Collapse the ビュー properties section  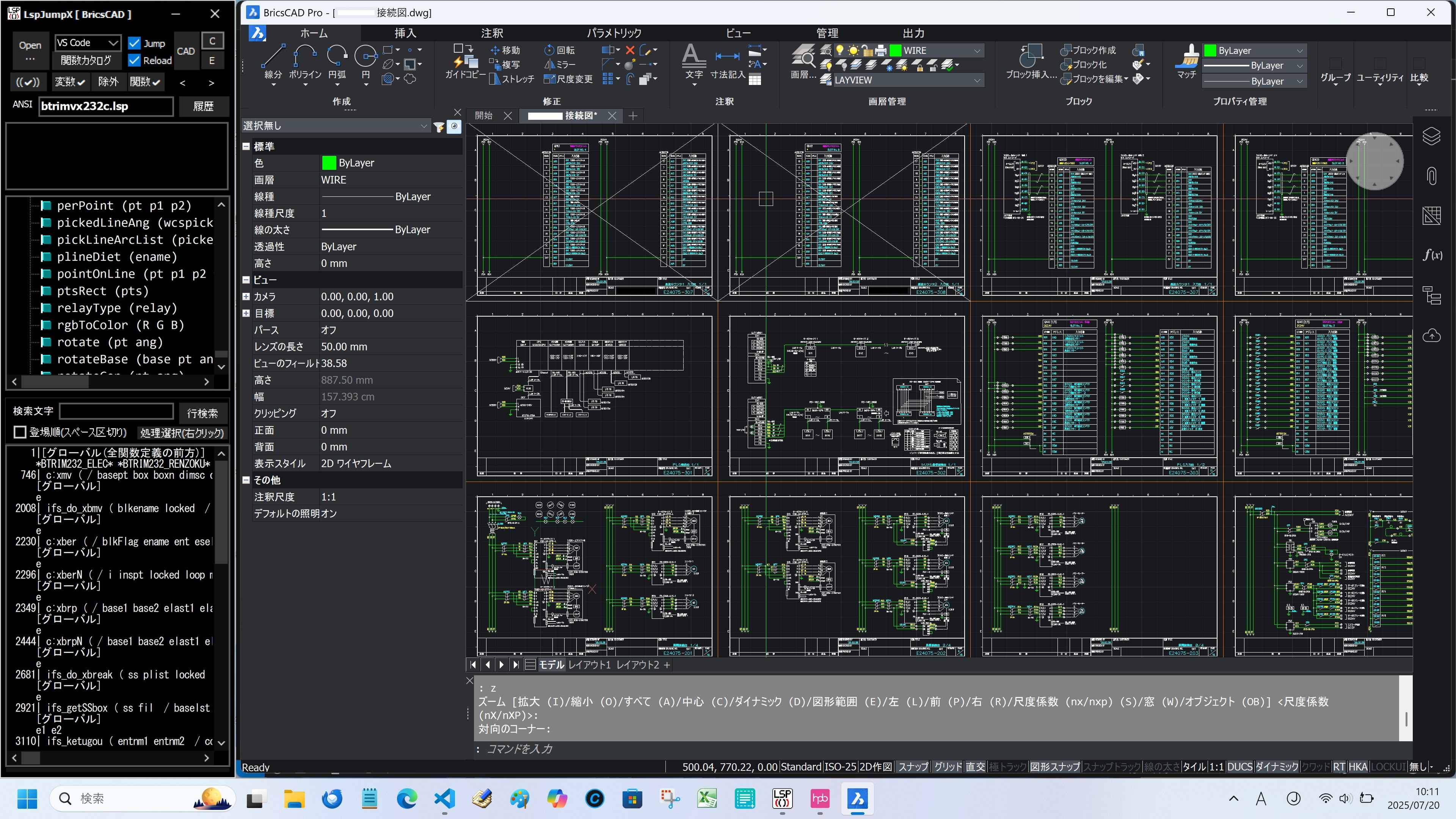point(246,280)
